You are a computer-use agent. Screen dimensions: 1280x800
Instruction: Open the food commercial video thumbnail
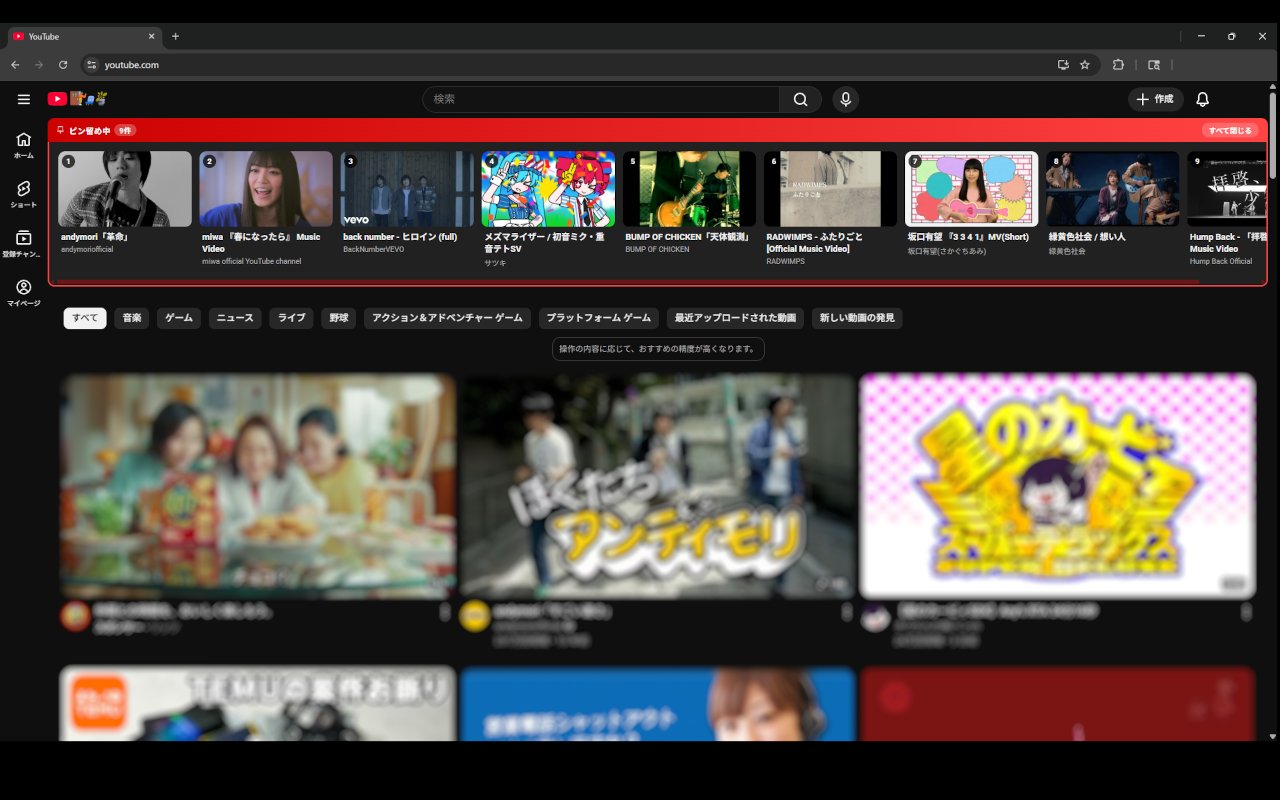(x=258, y=486)
